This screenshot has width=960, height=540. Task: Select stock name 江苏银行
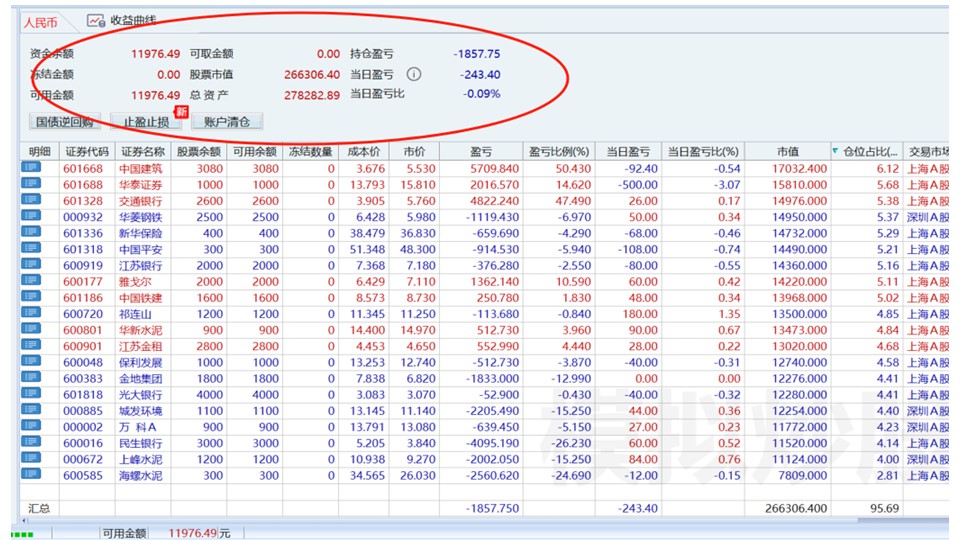(x=140, y=265)
